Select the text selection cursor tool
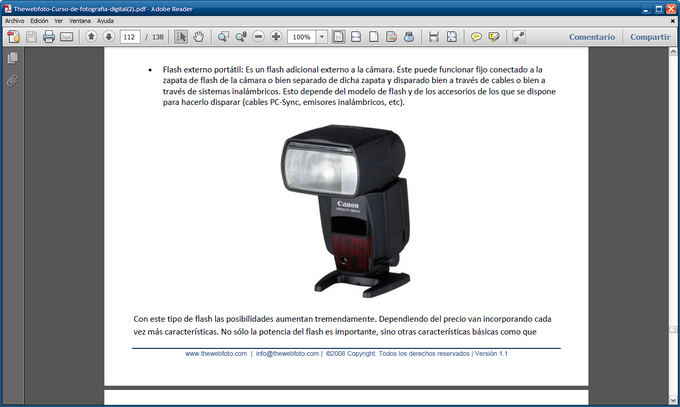This screenshot has height=407, width=680. point(181,37)
